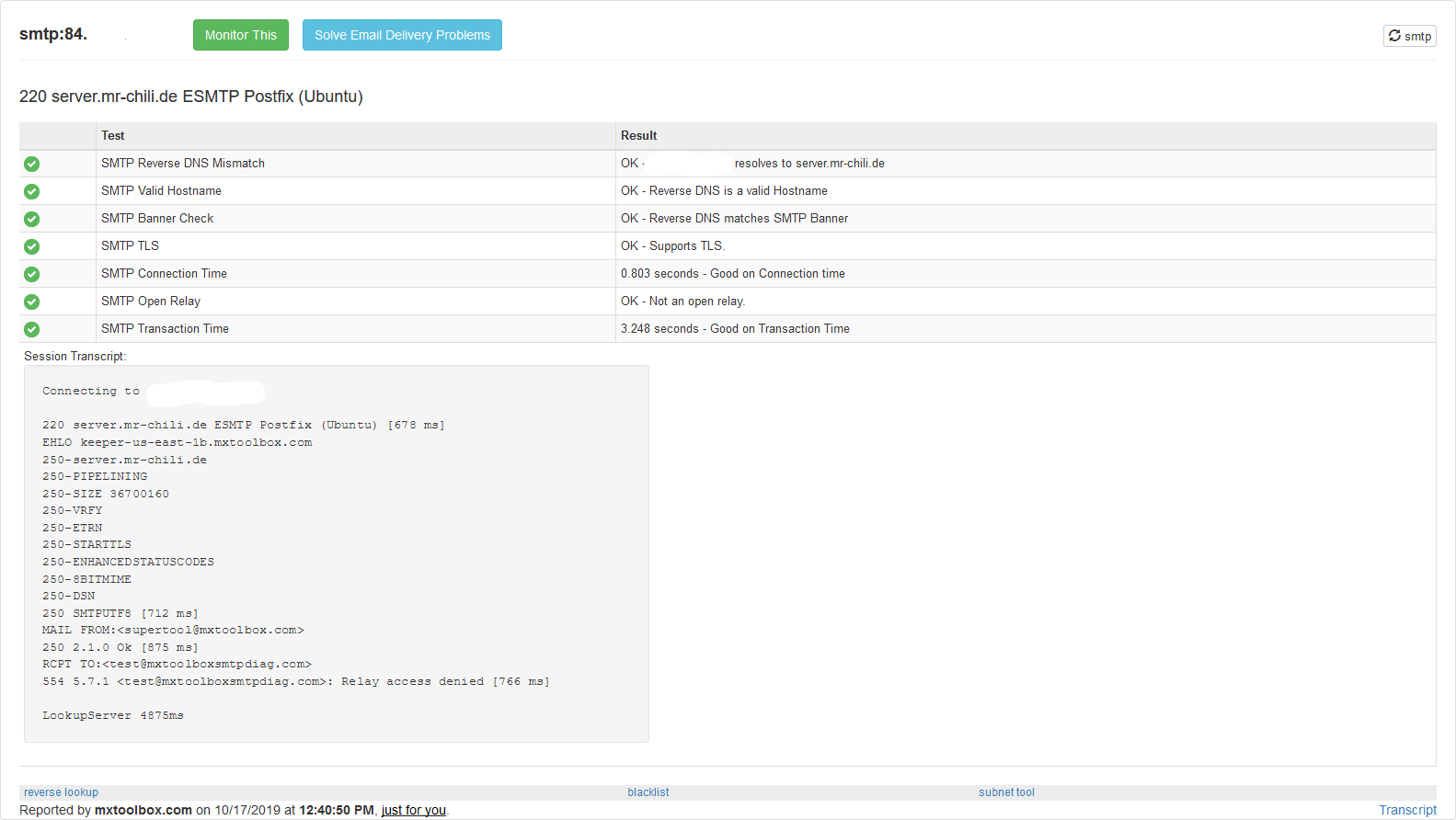Open the reverse lookup link
This screenshot has height=820, width=1456.
[61, 792]
